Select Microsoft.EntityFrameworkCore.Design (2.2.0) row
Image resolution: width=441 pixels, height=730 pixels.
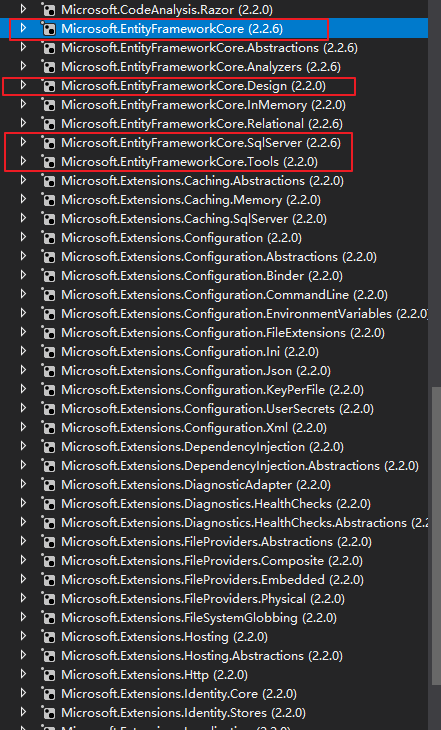[214, 86]
